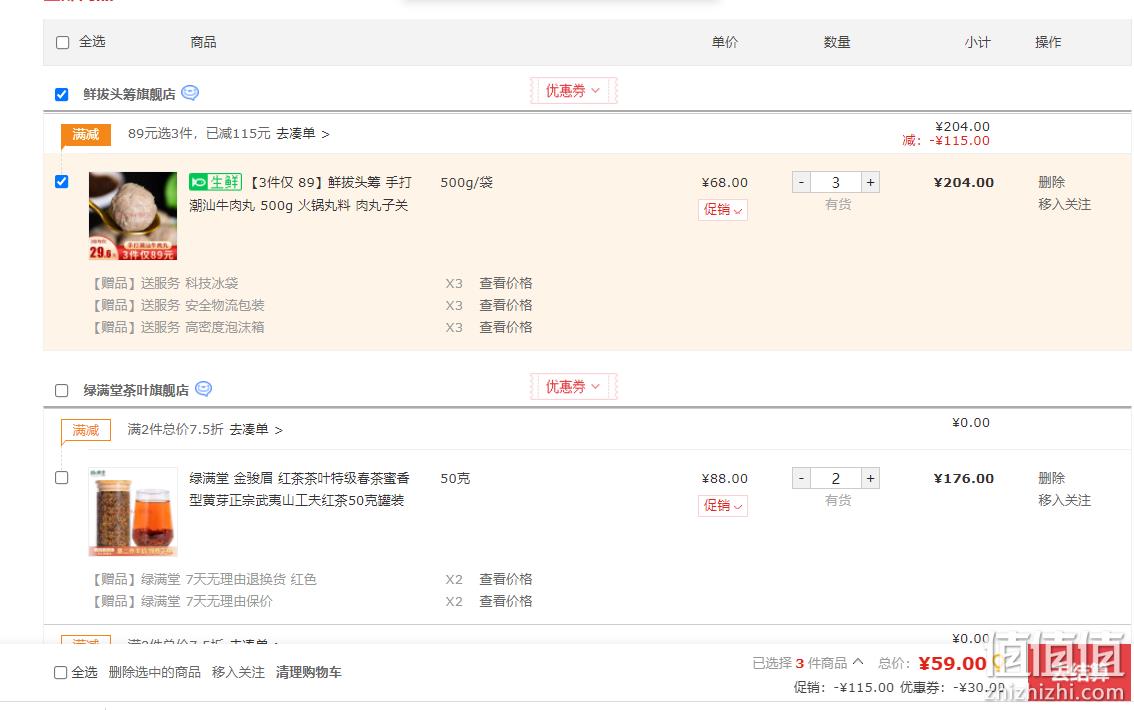Tick the top 全选 checkbox in header
Viewport: 1134px width, 710px height.
coord(63,43)
